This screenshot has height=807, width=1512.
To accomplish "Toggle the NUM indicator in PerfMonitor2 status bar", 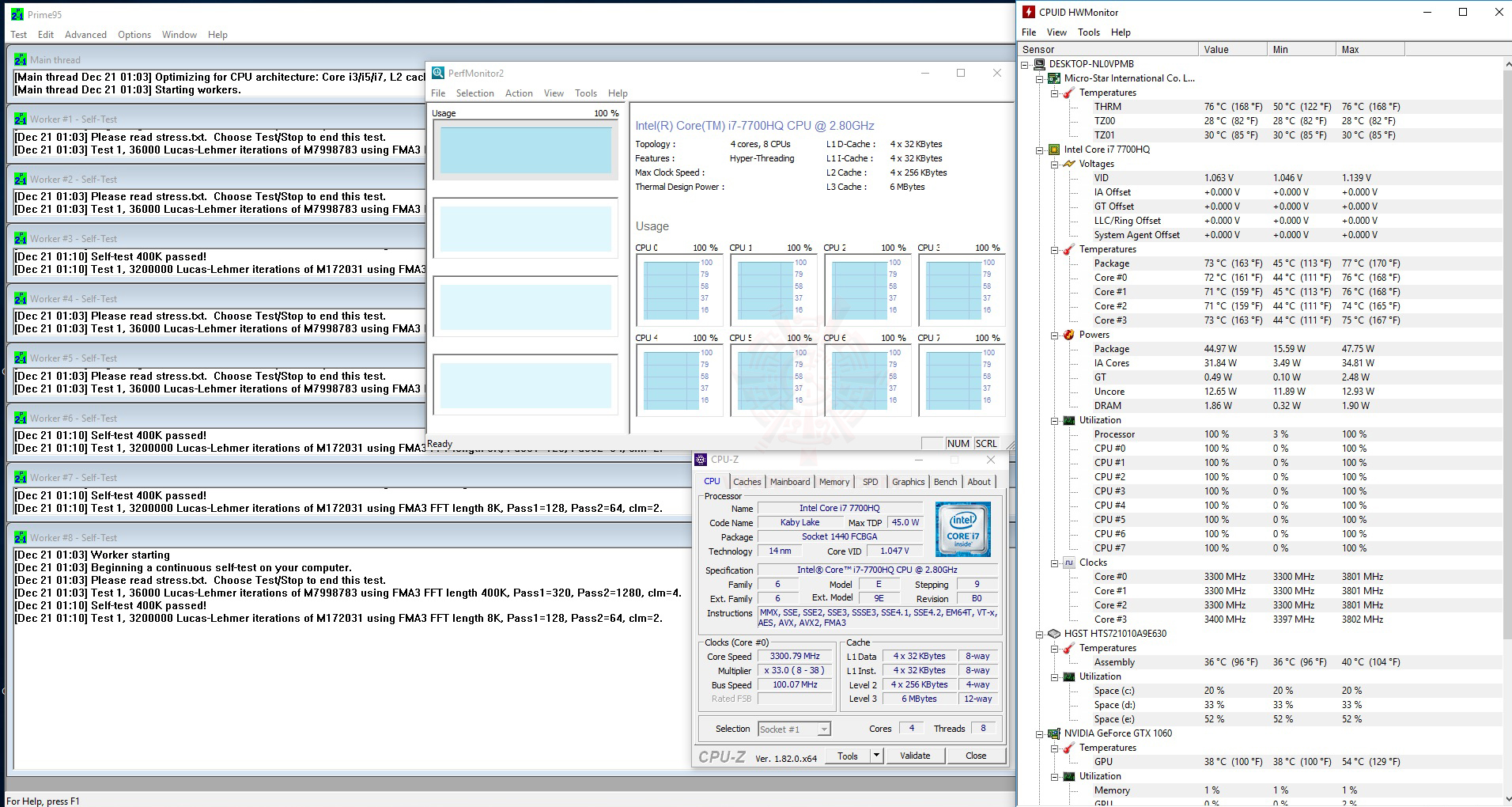I will pyautogui.click(x=958, y=443).
